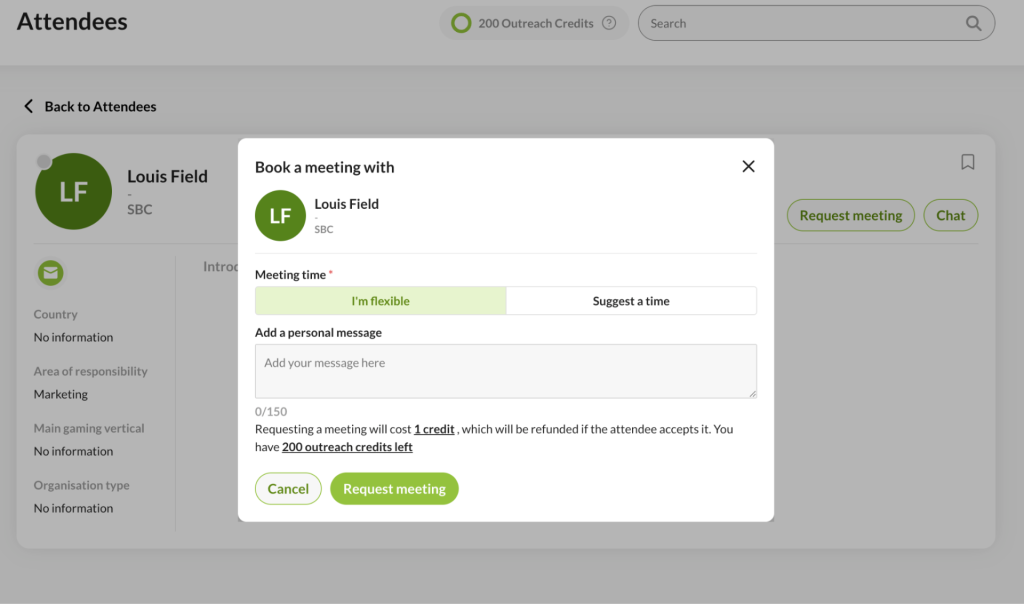Click the personal message text area
Image resolution: width=1024 pixels, height=604 pixels.
tap(505, 371)
